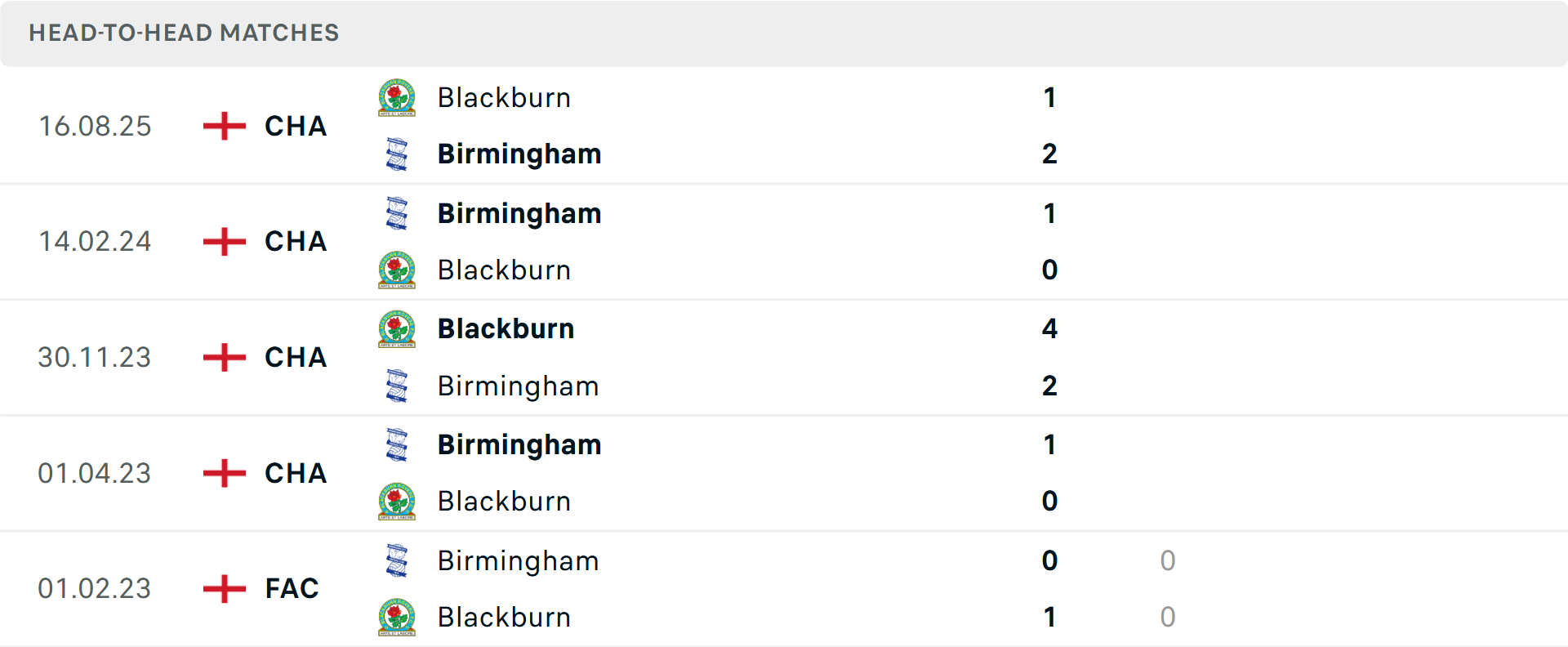
Task: Click the Blackburn crest in the 01.02.23 FAC row
Action: click(398, 618)
